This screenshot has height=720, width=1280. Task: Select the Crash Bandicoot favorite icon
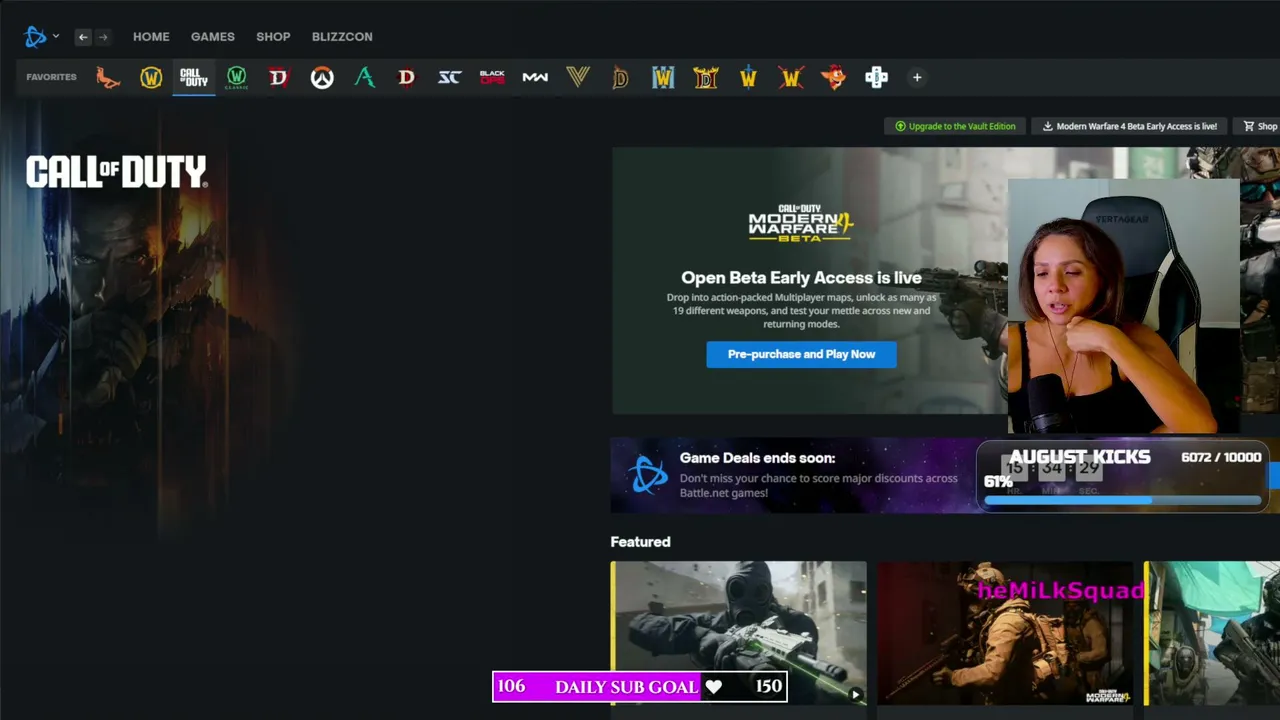tap(833, 77)
